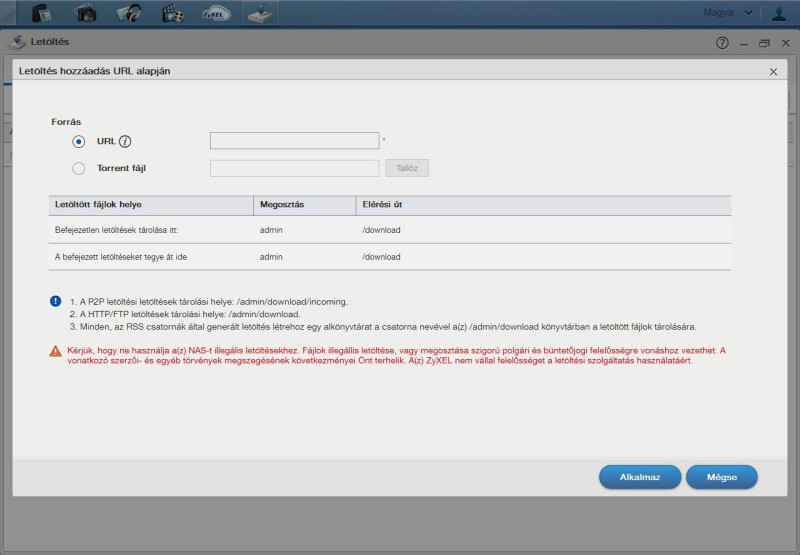The width and height of the screenshot is (800, 555).
Task: Expand the Magyar language dropdown
Action: (x=728, y=13)
